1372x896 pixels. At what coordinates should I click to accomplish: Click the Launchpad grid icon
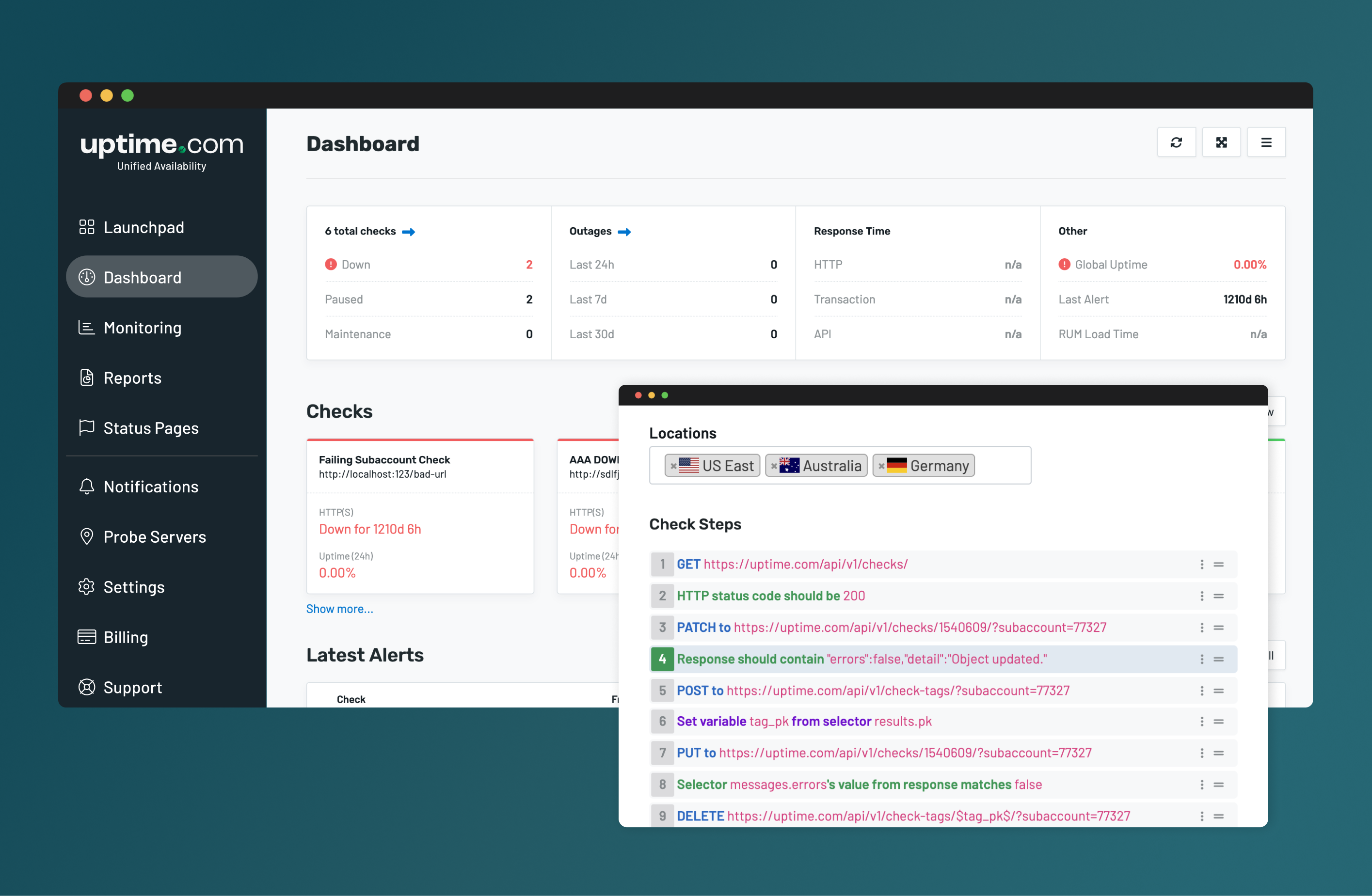(87, 227)
